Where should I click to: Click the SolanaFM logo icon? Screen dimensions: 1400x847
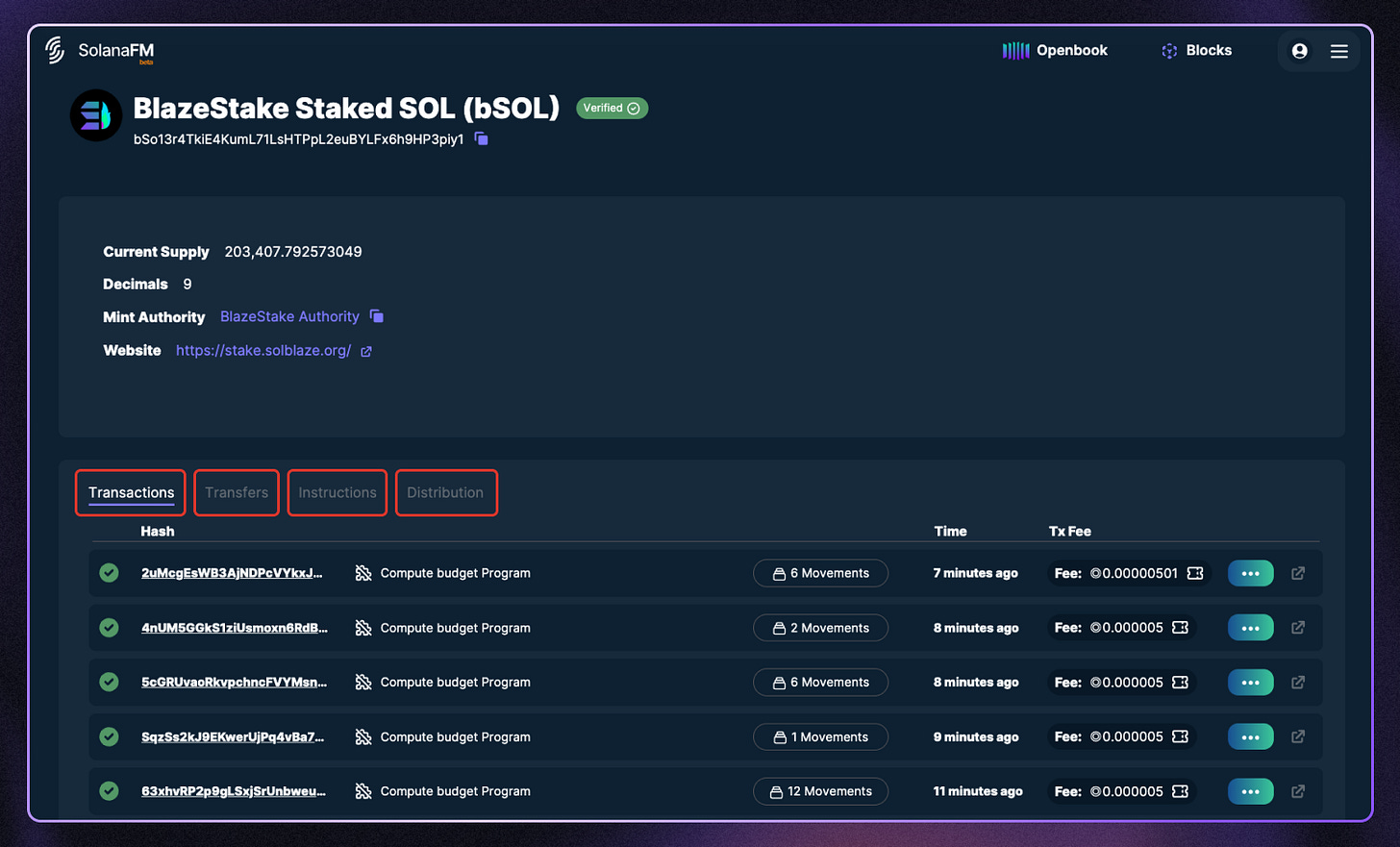pos(56,50)
